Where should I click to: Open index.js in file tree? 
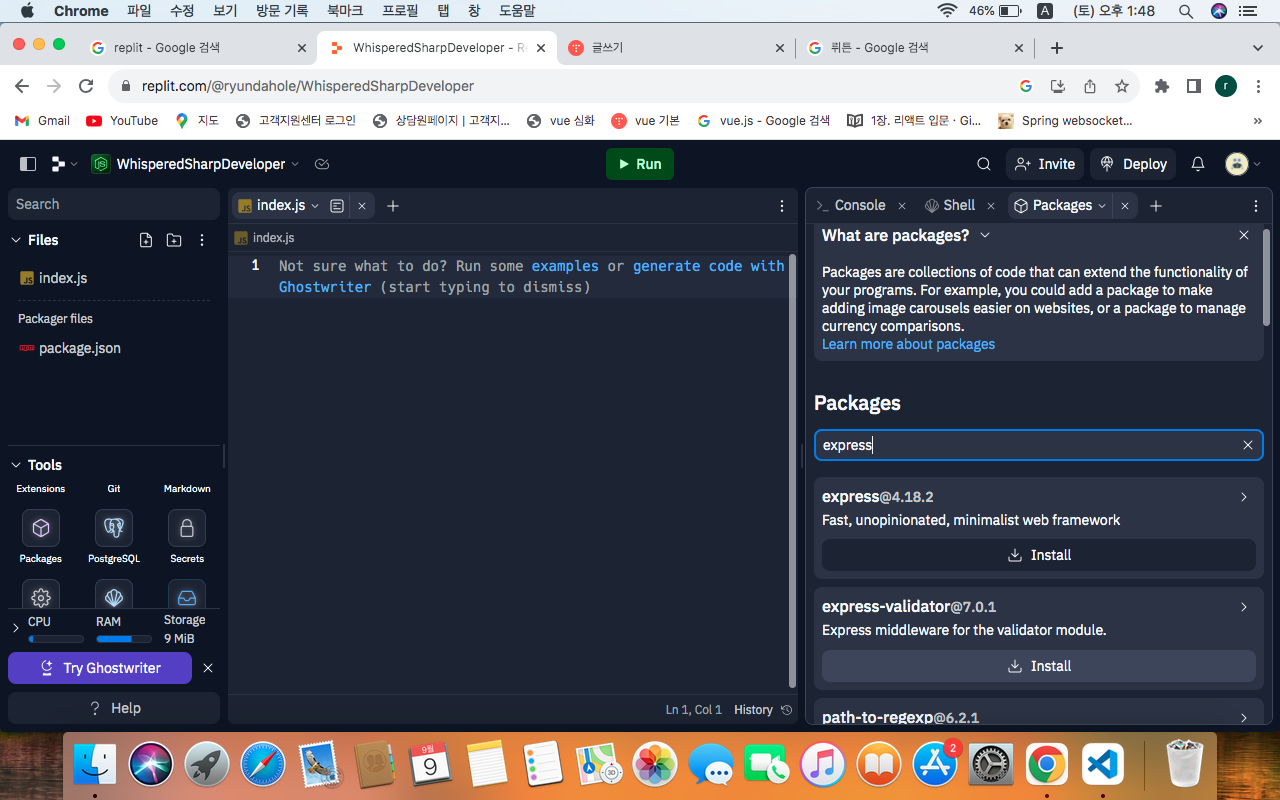(63, 278)
